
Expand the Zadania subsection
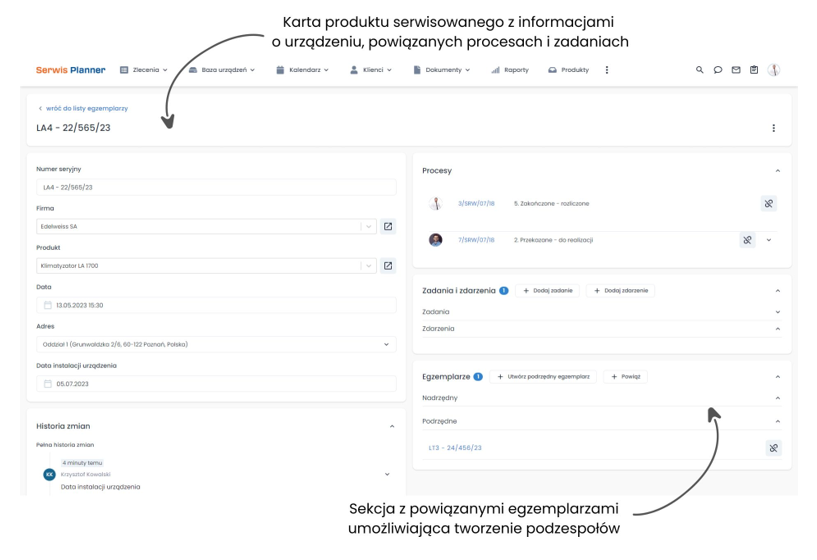(x=777, y=312)
